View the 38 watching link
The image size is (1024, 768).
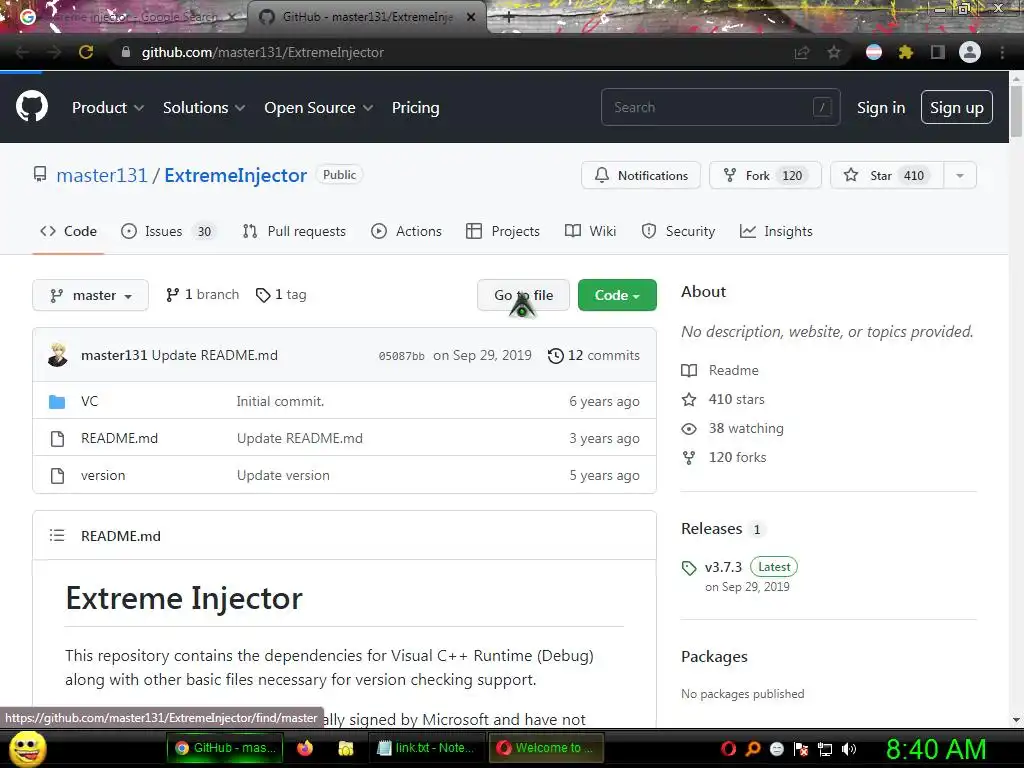(732, 428)
